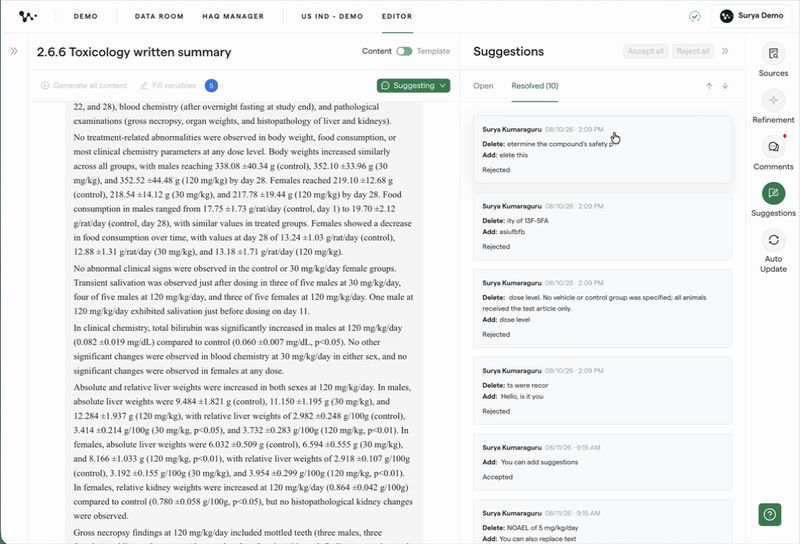Toggle Content/Template switch
800x544 pixels.
coord(404,51)
